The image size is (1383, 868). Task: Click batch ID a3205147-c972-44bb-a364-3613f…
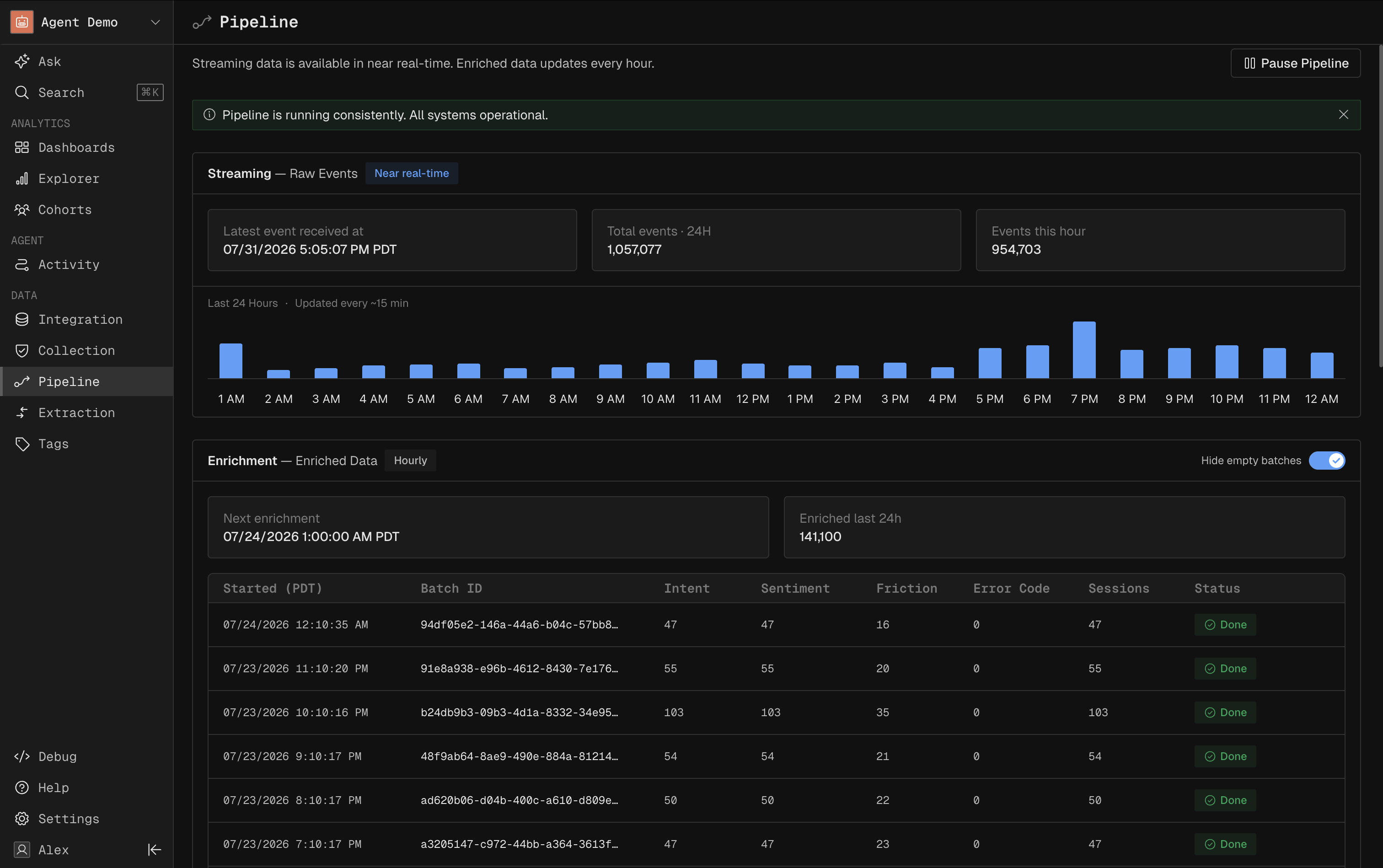[x=520, y=844]
